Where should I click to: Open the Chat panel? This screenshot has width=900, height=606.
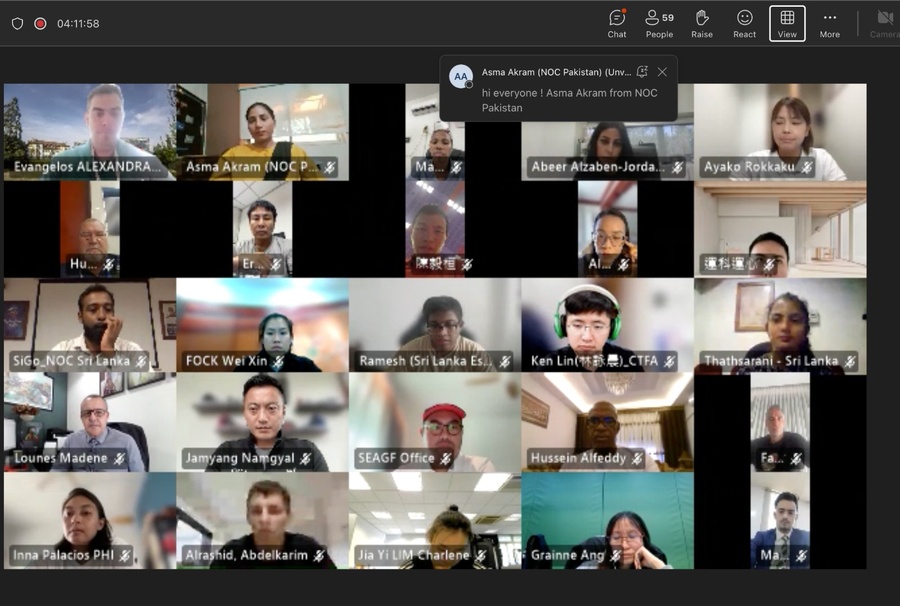pos(617,23)
